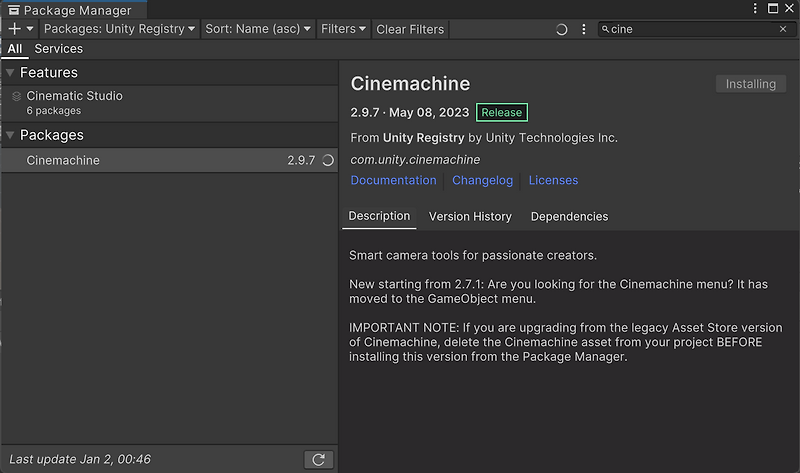Click the Cinematic Studio feature icon

(16, 96)
